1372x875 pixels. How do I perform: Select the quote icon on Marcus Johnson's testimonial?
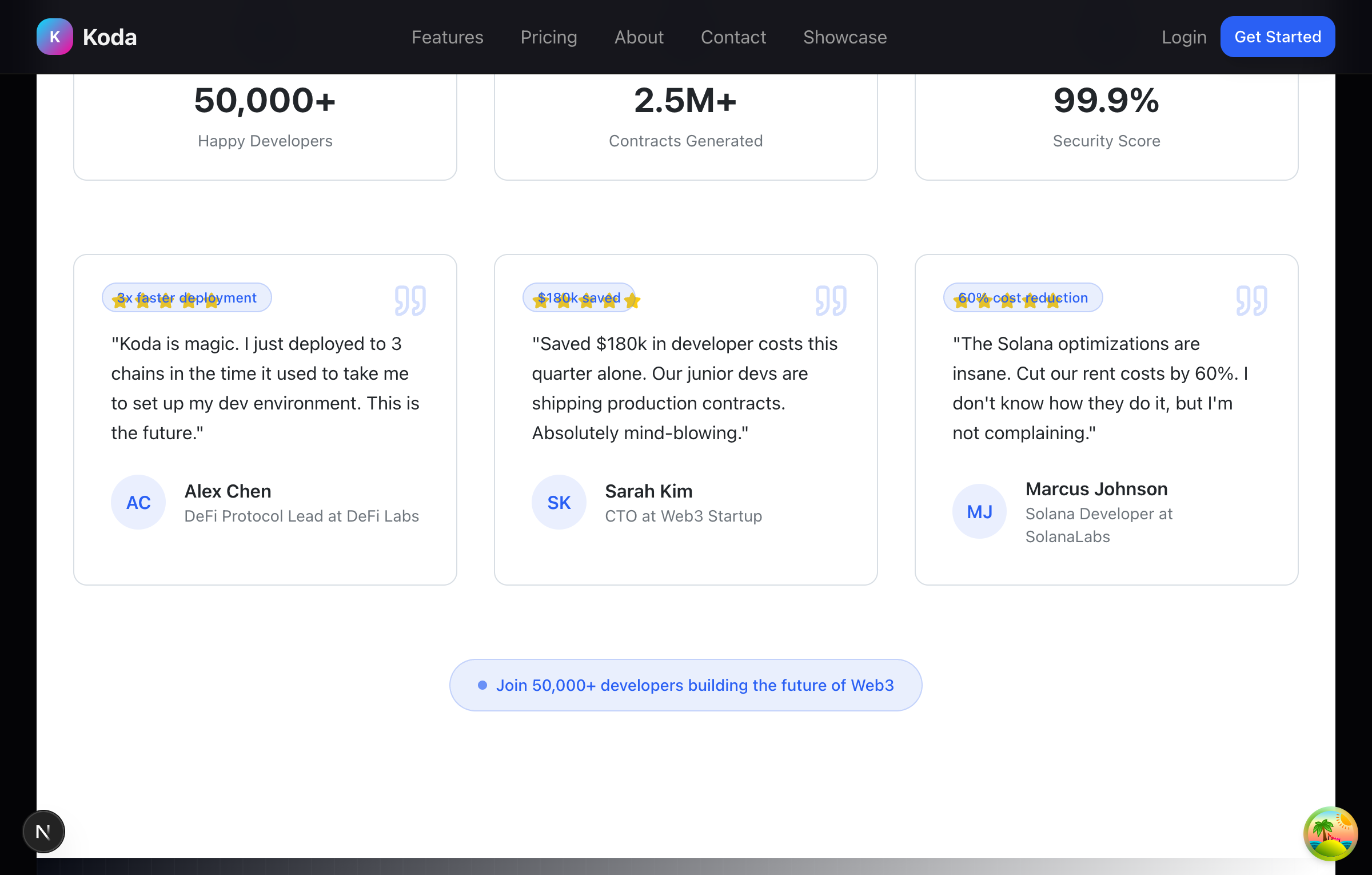(x=1251, y=300)
